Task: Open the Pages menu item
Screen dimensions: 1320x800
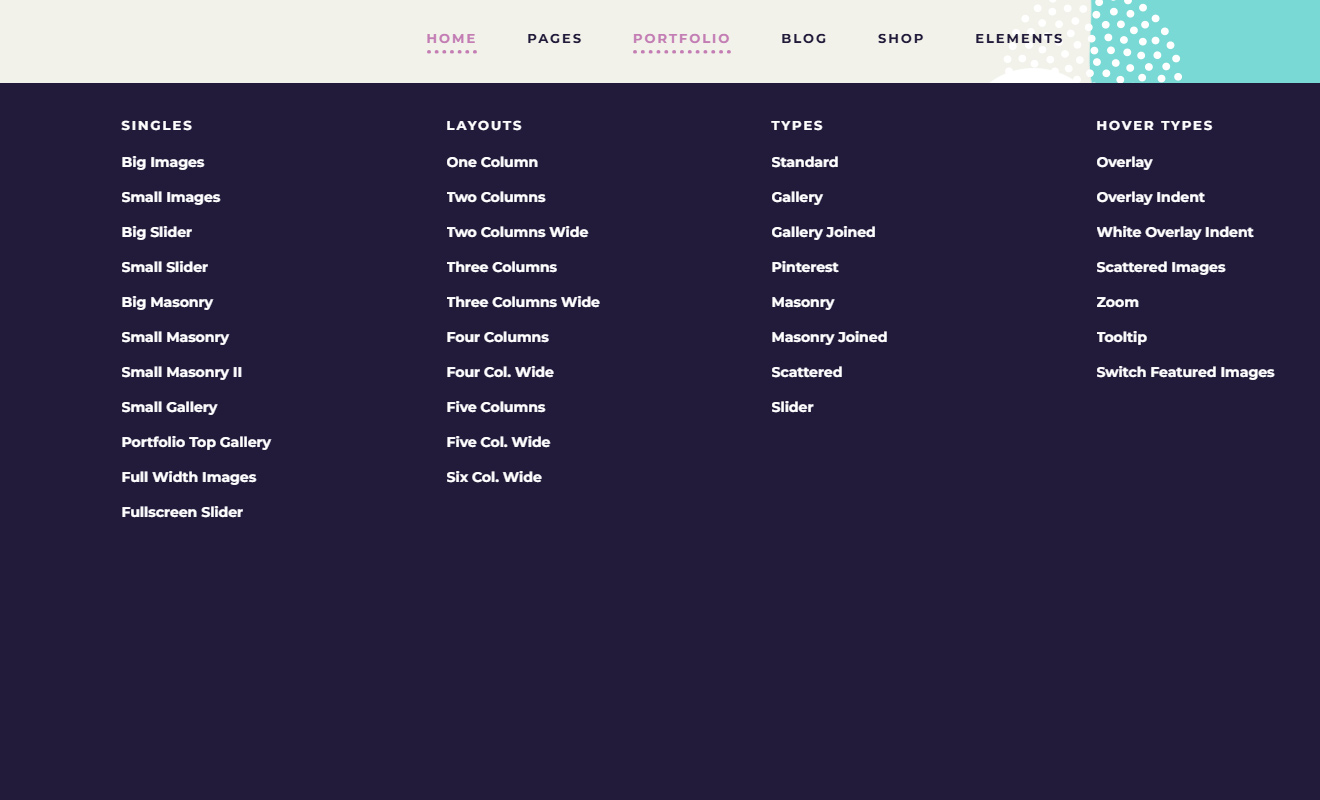Action: (555, 39)
